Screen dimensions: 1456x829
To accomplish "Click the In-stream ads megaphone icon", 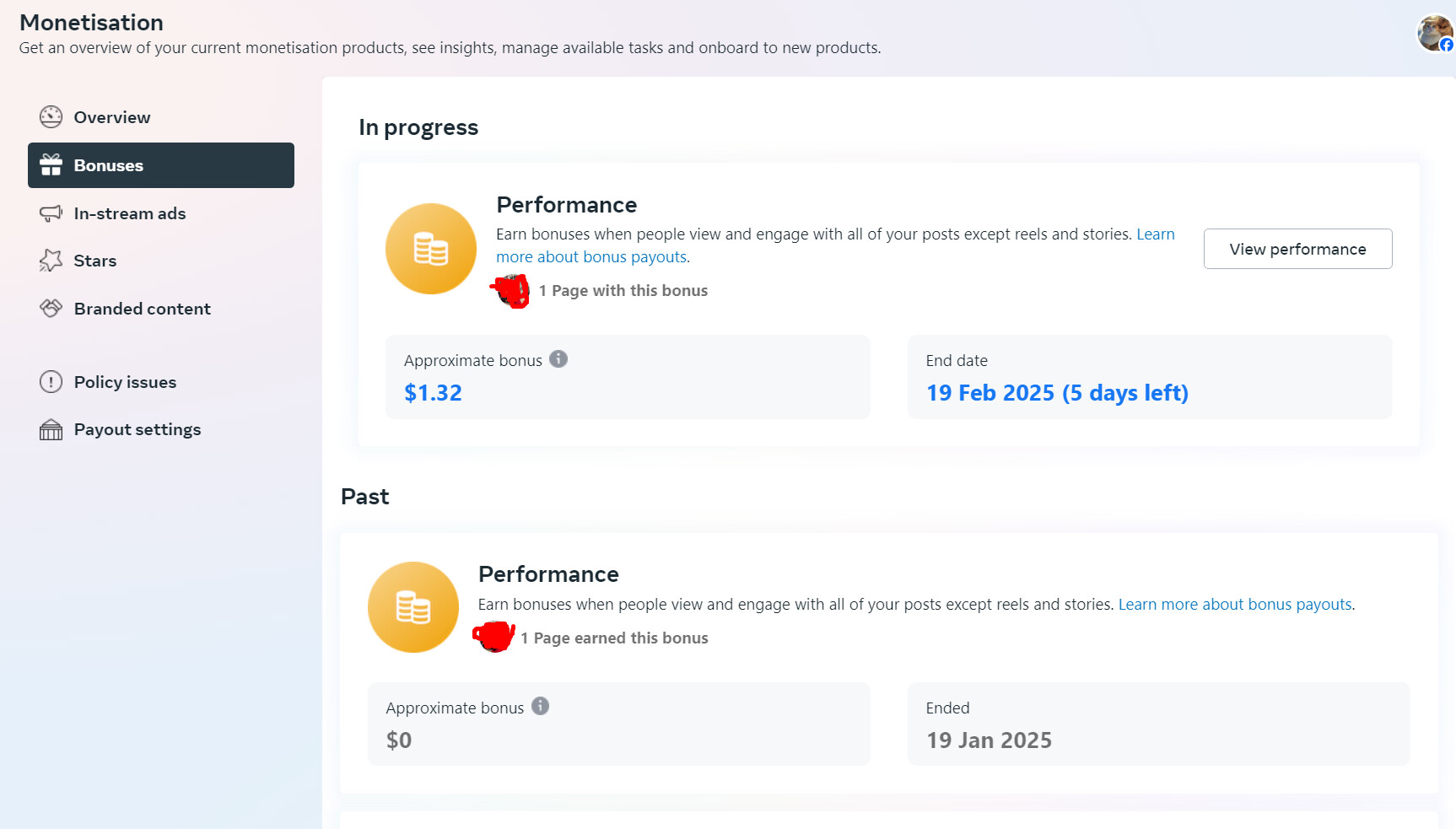I will (x=51, y=213).
